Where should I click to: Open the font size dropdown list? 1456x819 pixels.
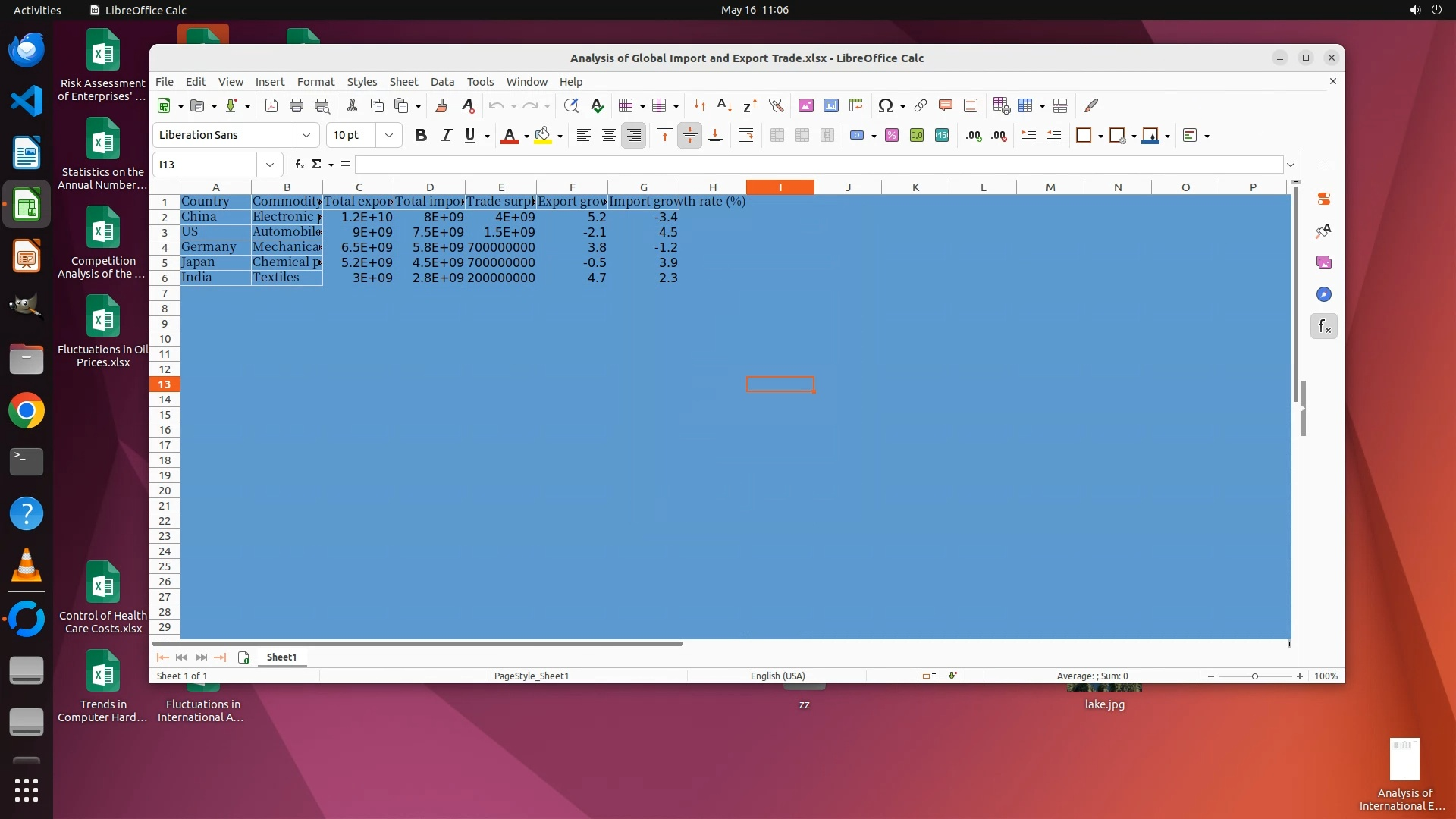389,136
